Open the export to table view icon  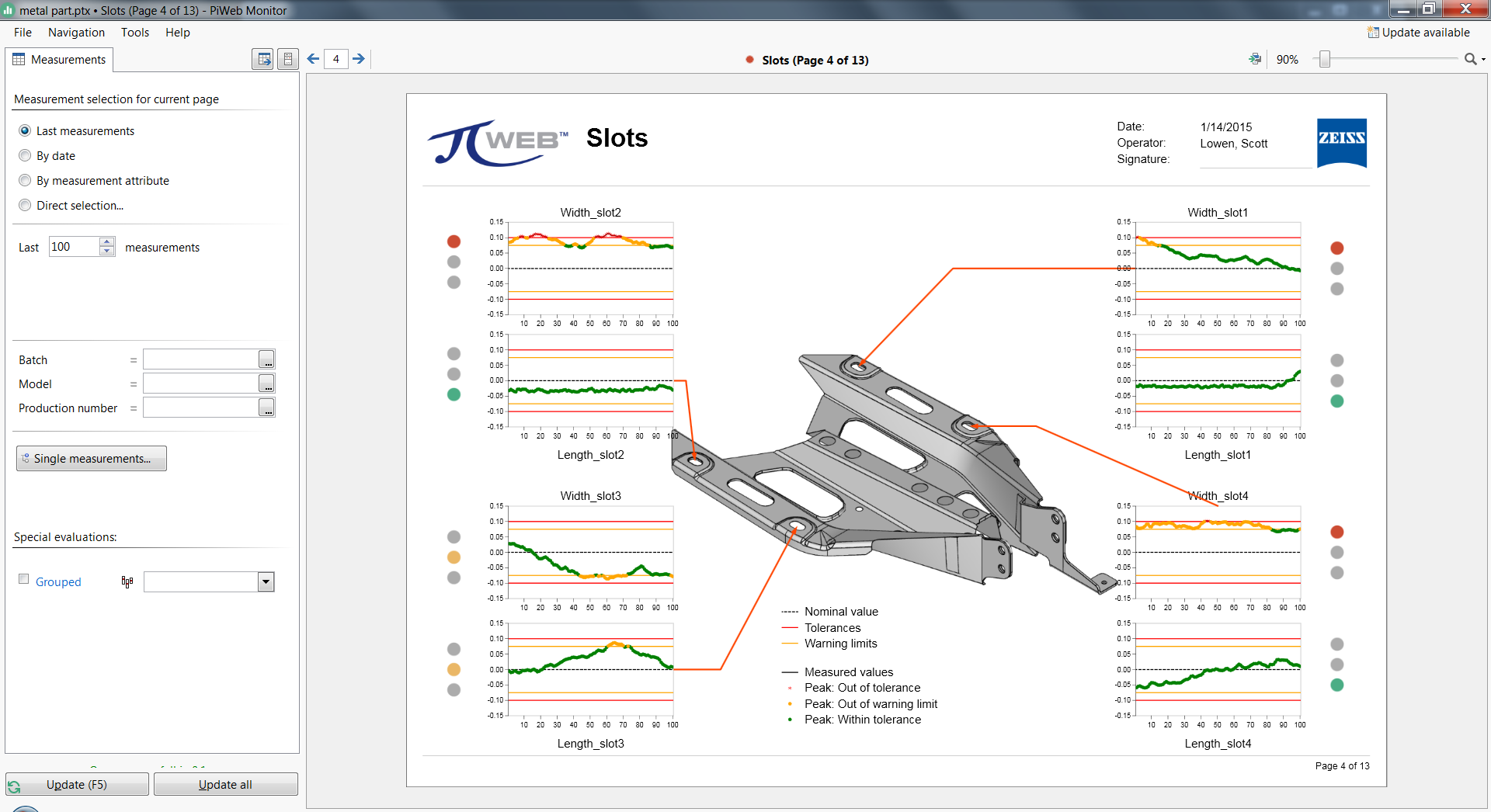coord(262,58)
